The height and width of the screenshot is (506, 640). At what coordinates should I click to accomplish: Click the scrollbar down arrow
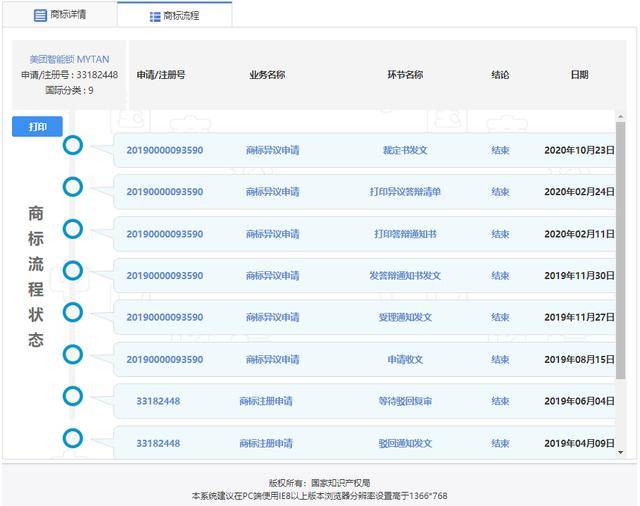point(620,452)
